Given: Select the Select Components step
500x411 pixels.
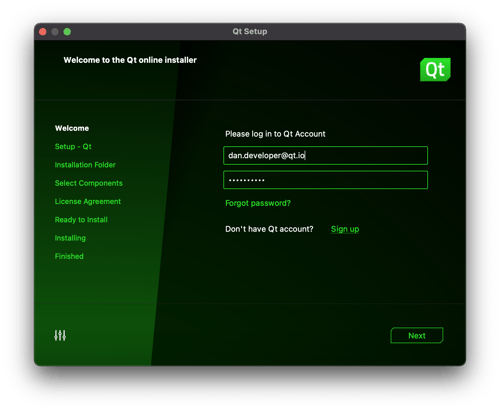Looking at the screenshot, I should [89, 183].
